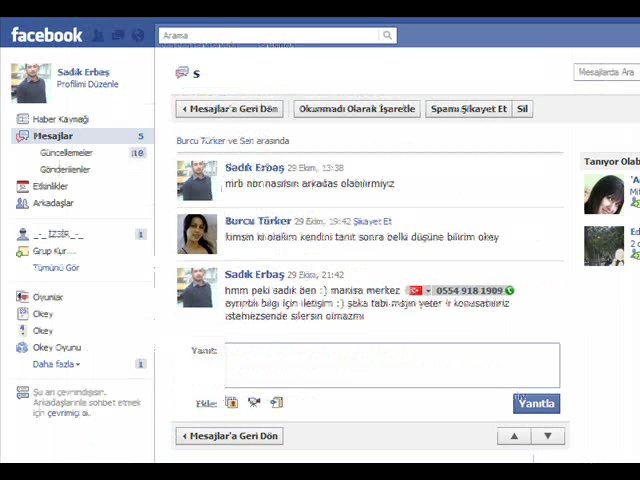Click Grup Kur... create group link
The height and width of the screenshot is (480, 640).
[54, 251]
